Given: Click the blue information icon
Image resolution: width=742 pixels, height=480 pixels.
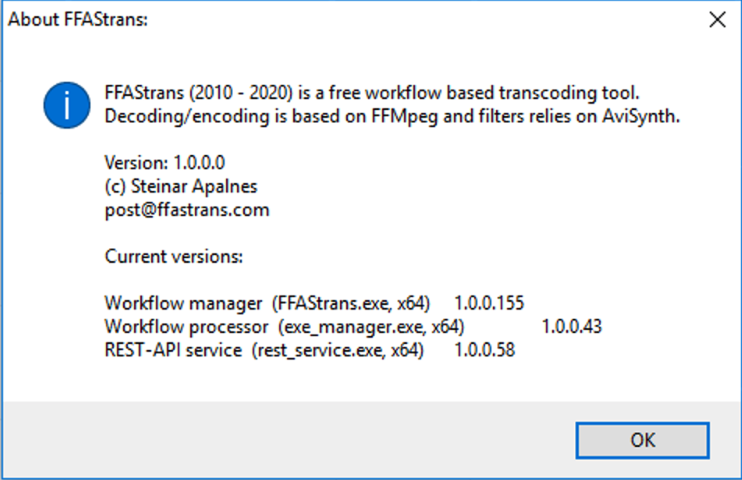Looking at the screenshot, I should (67, 105).
